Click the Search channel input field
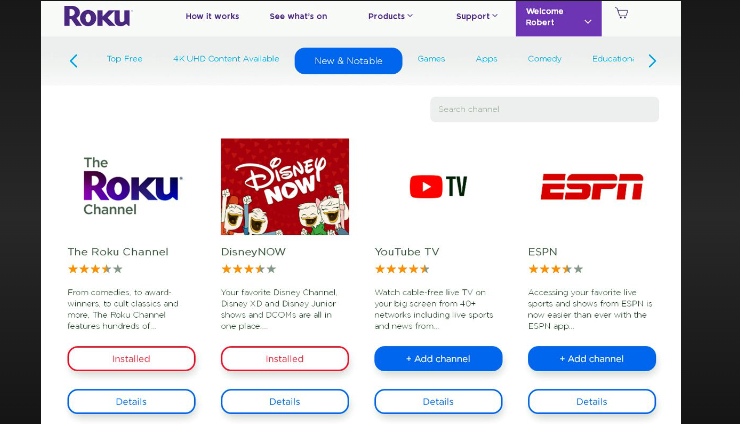 (x=544, y=109)
